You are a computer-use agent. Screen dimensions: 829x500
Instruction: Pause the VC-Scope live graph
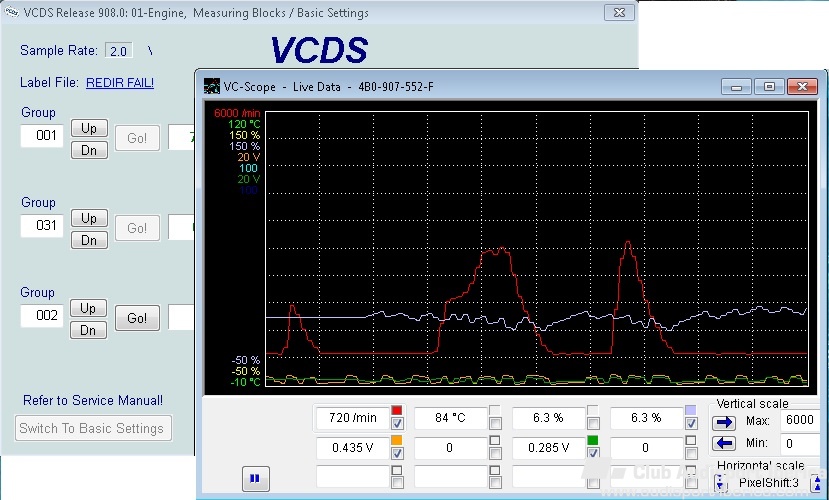click(x=255, y=478)
